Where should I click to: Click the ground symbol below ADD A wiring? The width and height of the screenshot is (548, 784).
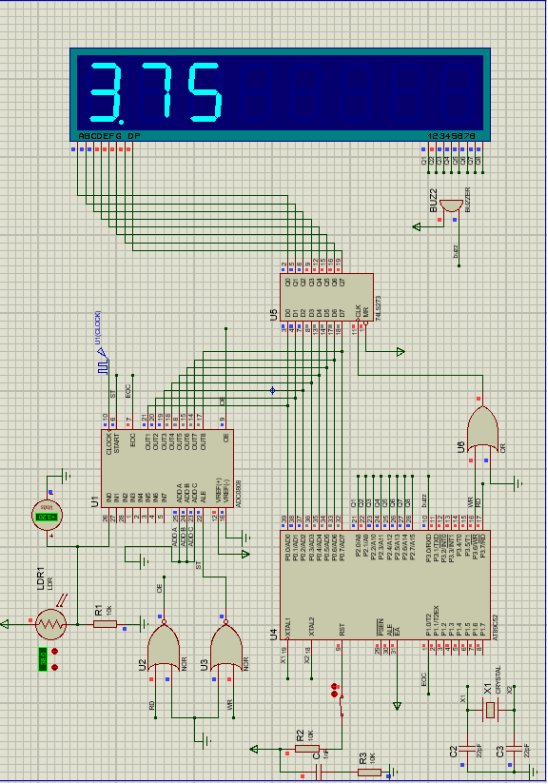(144, 562)
